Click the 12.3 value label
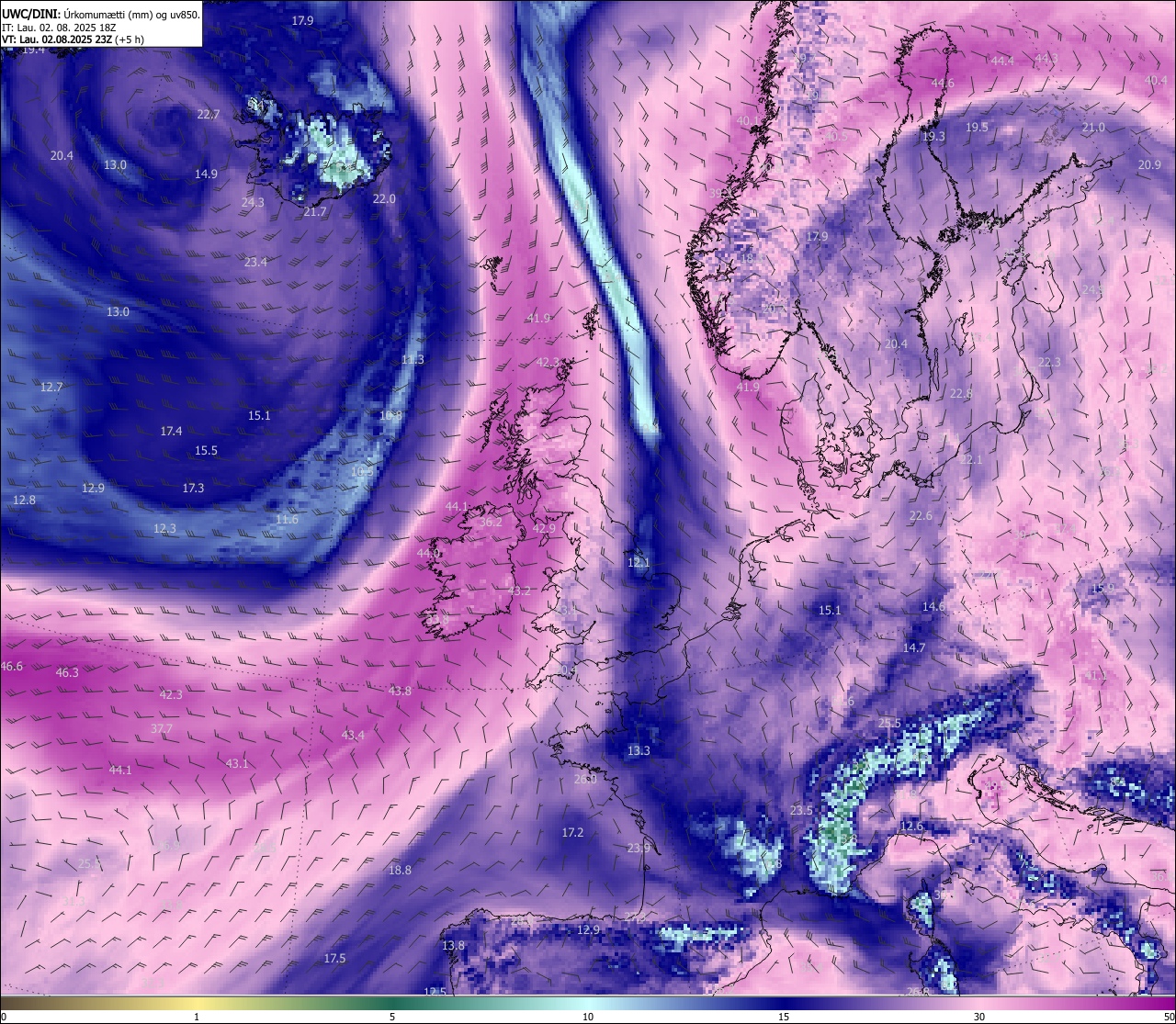Viewport: 1176px width, 1024px height. coord(164,529)
